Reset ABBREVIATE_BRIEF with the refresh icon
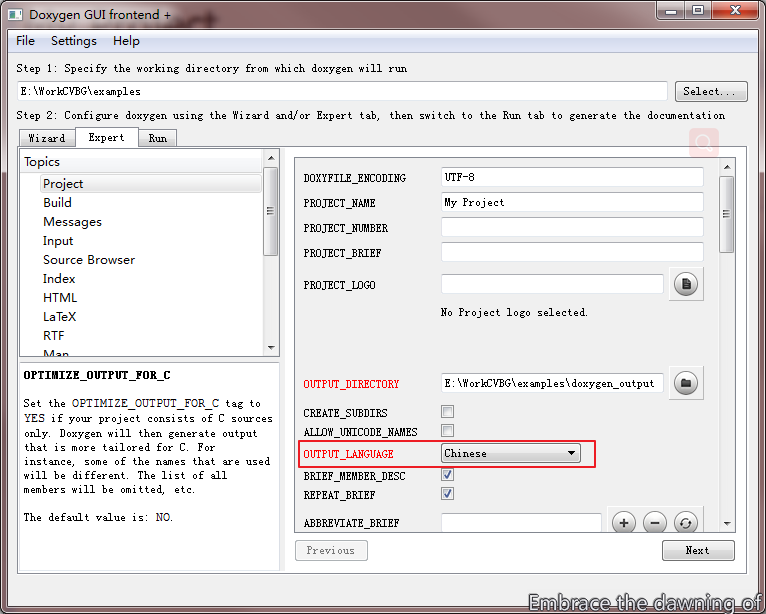The width and height of the screenshot is (766, 614). [x=685, y=523]
